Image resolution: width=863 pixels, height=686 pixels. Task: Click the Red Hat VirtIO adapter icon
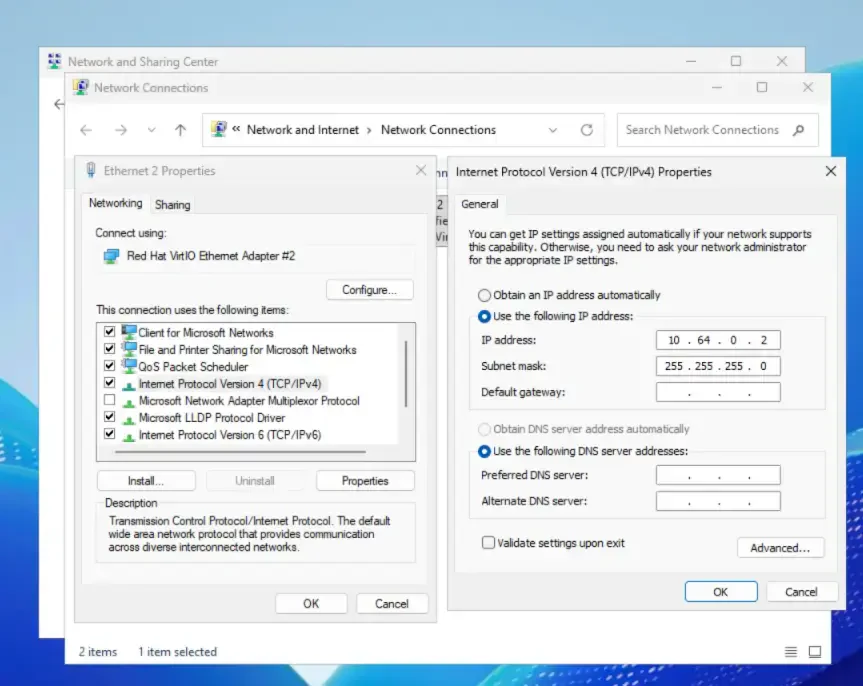111,256
